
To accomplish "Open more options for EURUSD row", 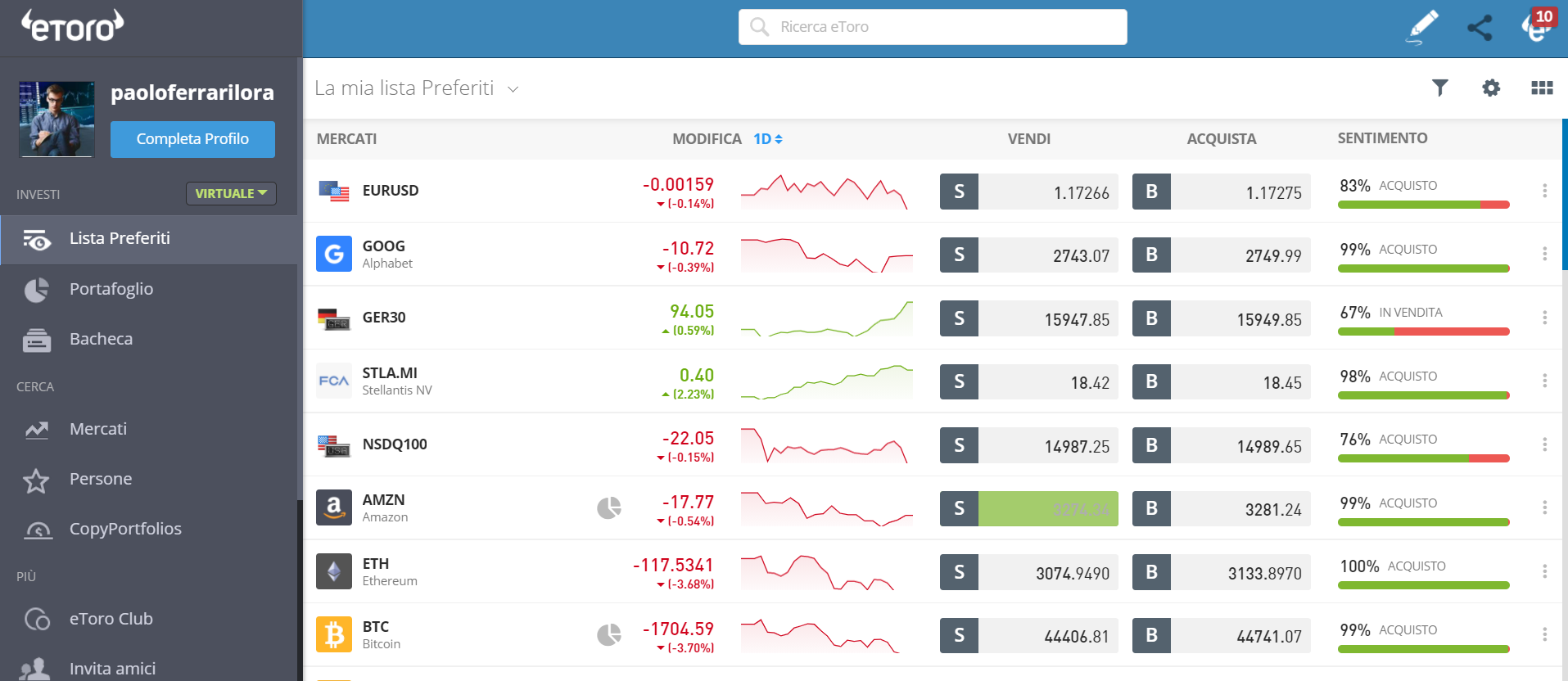I will pos(1545,191).
